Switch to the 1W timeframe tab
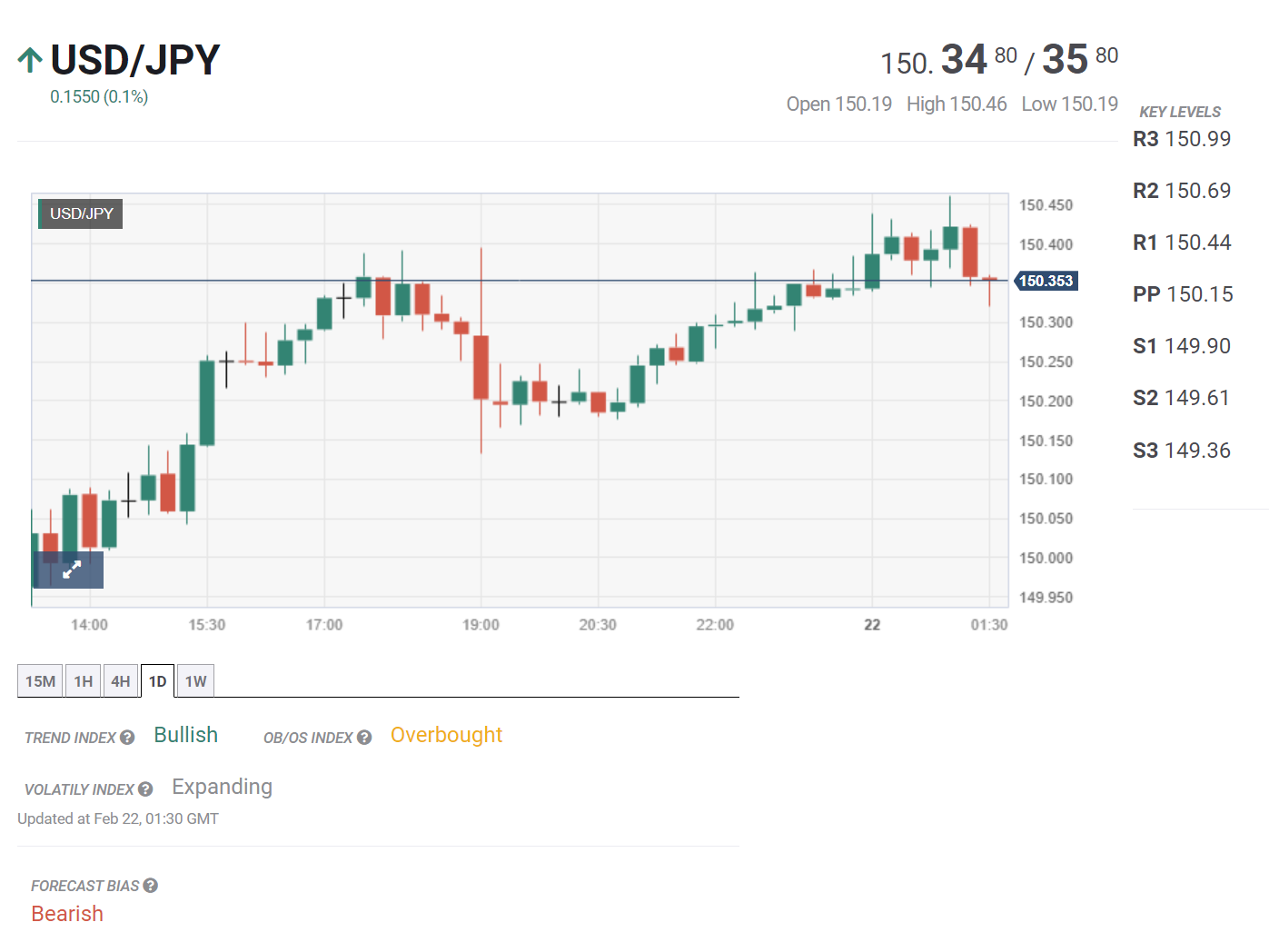 pos(196,681)
